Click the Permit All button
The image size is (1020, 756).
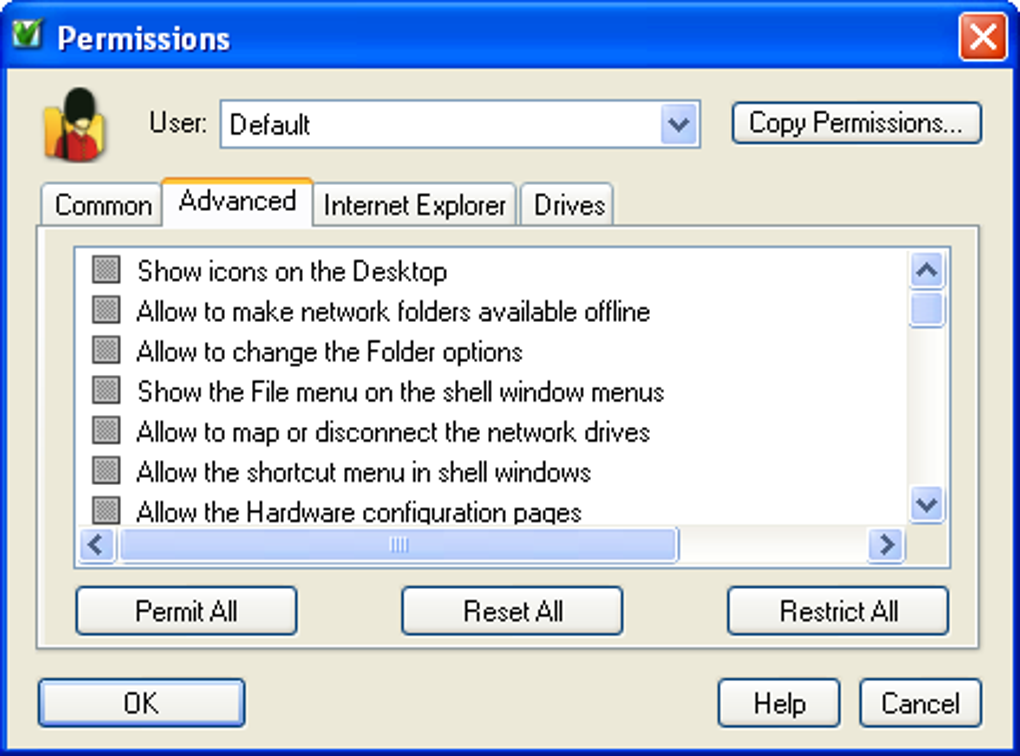[x=186, y=611]
